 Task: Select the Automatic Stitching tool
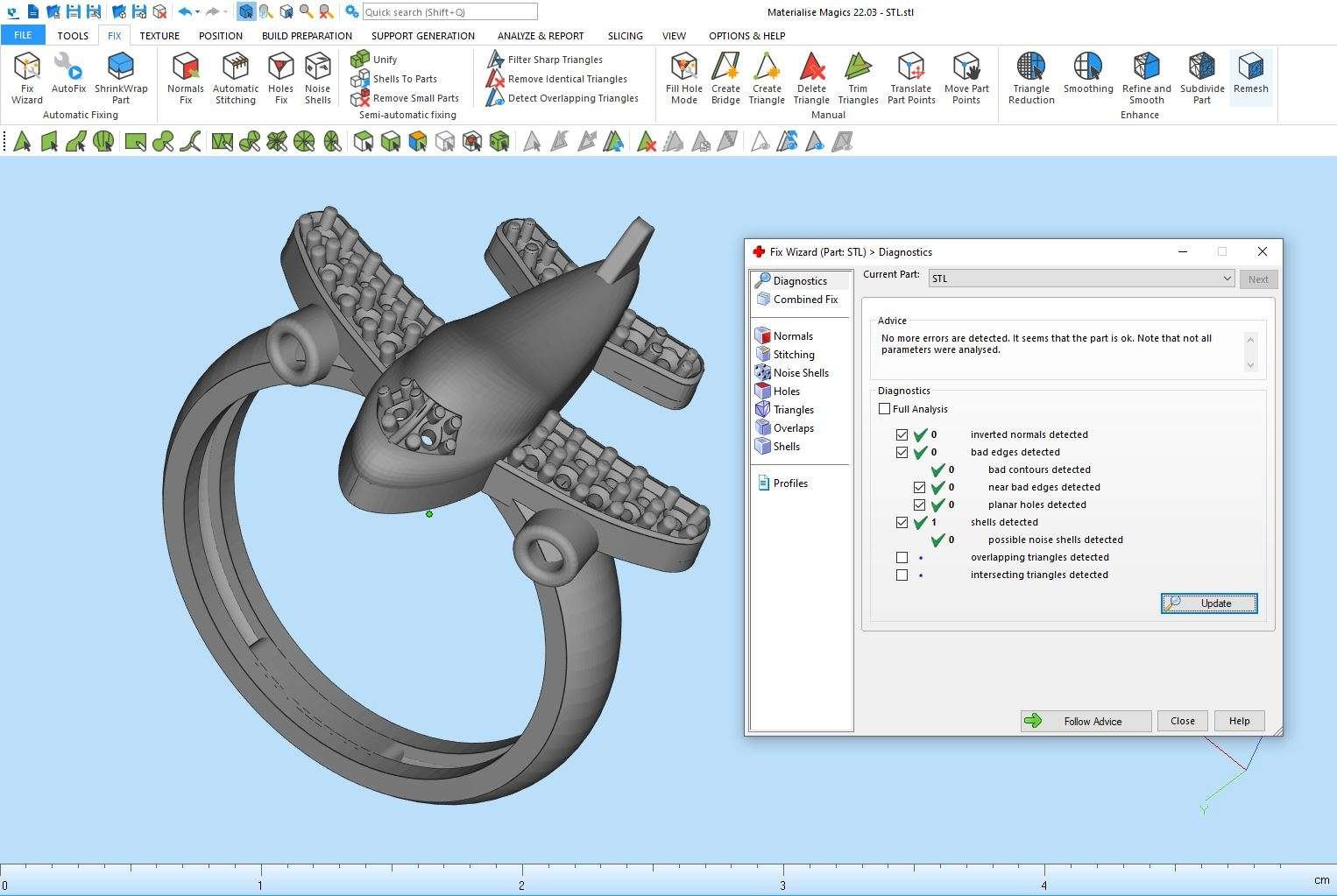click(x=236, y=77)
